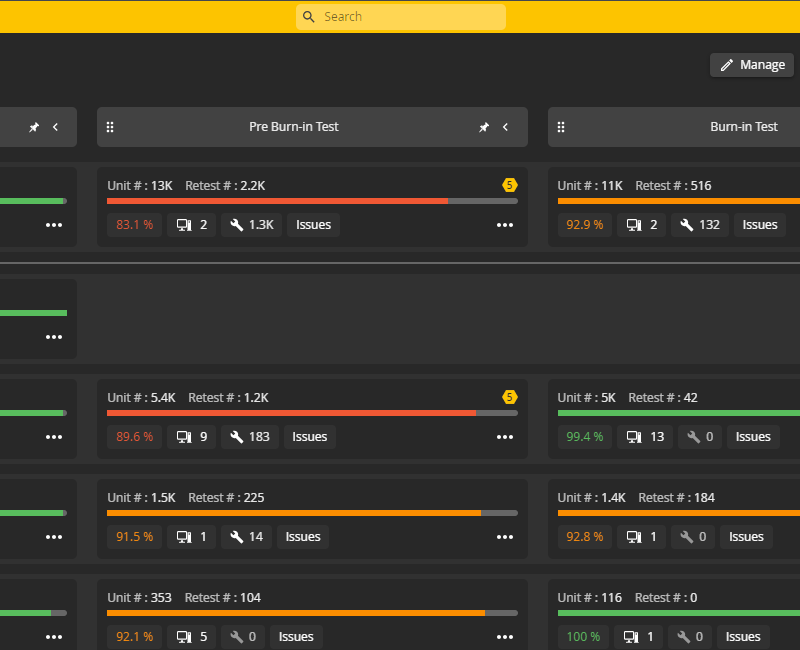The image size is (800, 650).
Task: Click the monitor icon on the 13K unit card
Action: click(185, 225)
